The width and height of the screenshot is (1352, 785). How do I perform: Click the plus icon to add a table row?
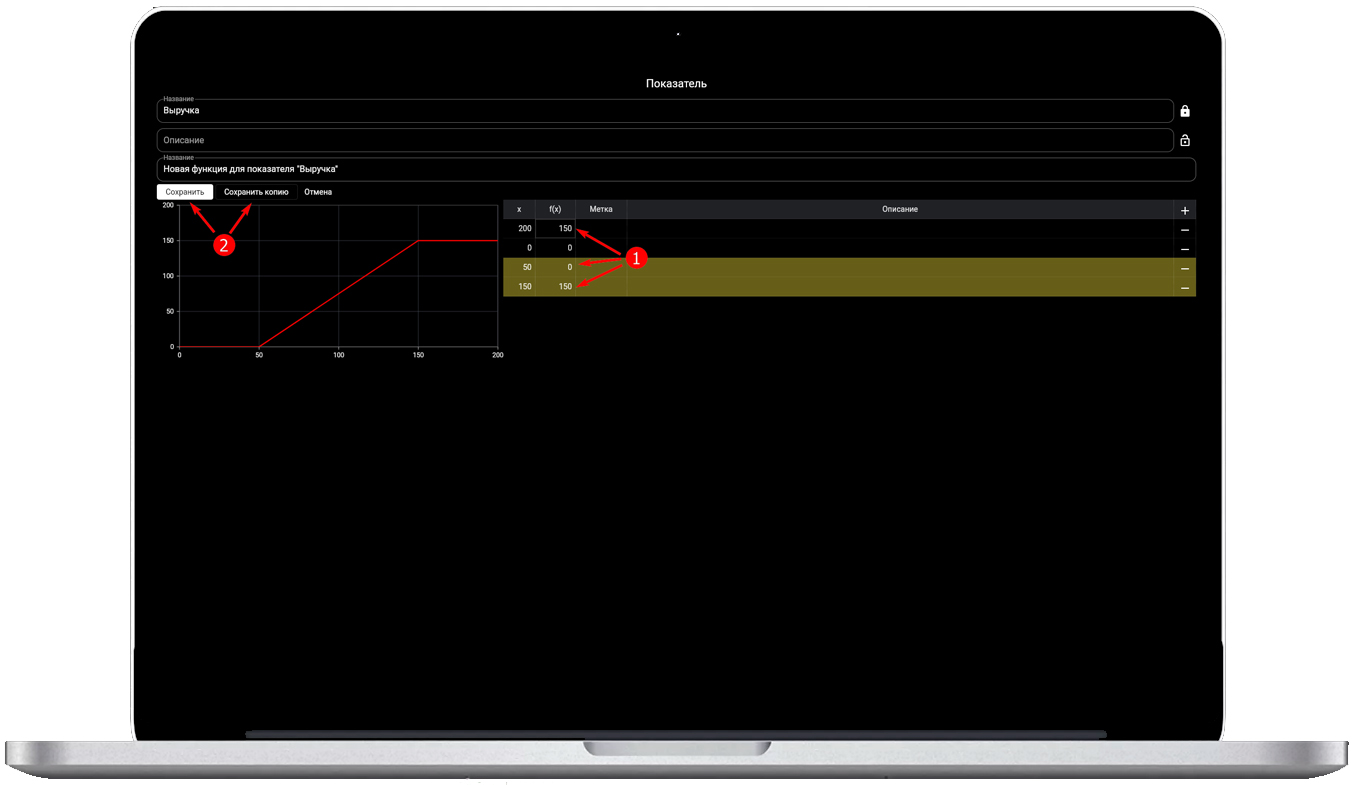1185,210
